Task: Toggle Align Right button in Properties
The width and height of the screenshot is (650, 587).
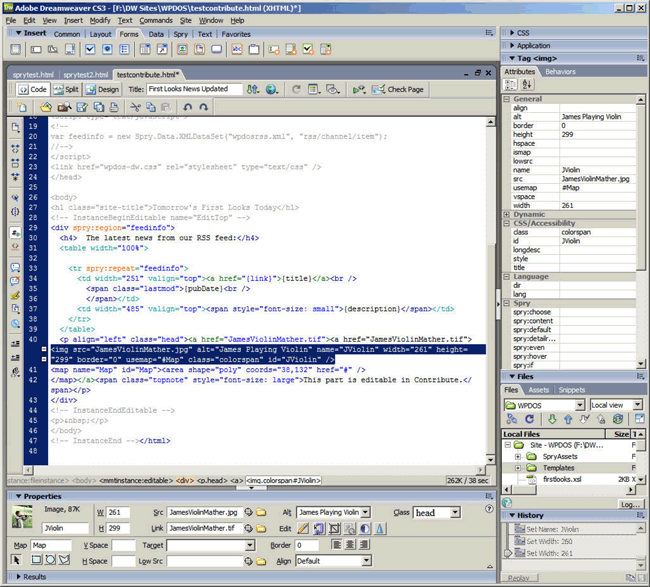Action: tap(364, 544)
